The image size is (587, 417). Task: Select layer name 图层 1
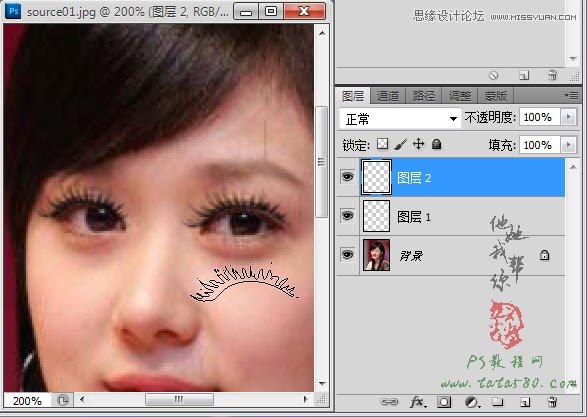[x=414, y=217]
